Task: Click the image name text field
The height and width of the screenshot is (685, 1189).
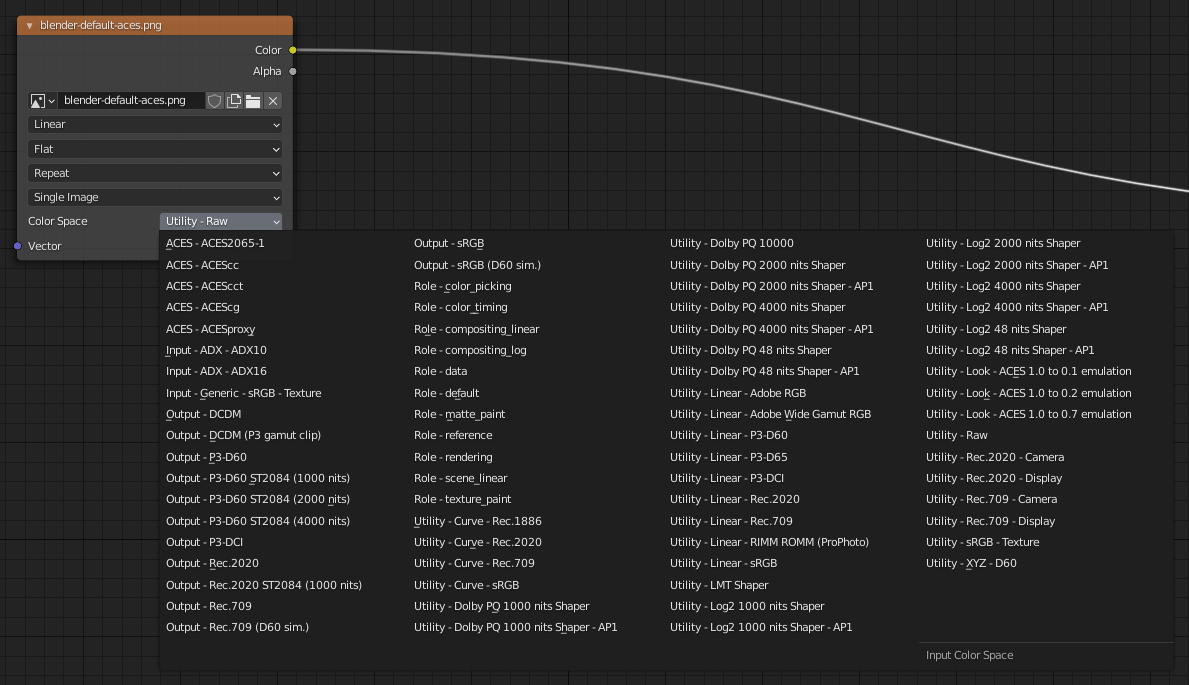Action: (x=131, y=101)
